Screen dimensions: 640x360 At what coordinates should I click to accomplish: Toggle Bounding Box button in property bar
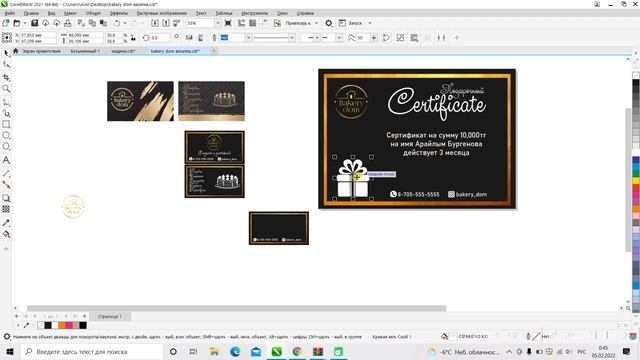tap(414, 38)
